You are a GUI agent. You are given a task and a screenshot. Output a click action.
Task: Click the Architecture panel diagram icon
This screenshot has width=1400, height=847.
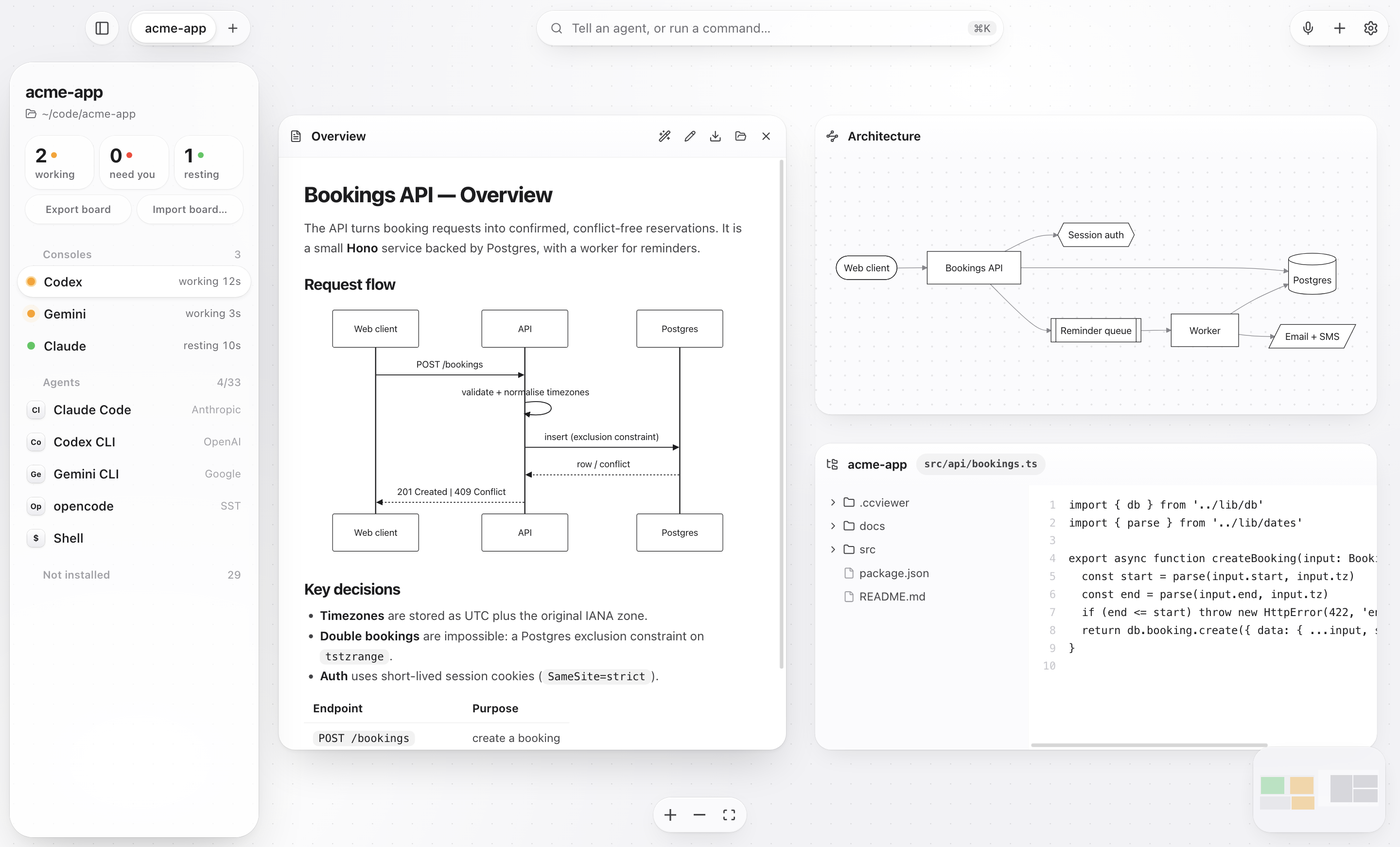click(x=832, y=136)
